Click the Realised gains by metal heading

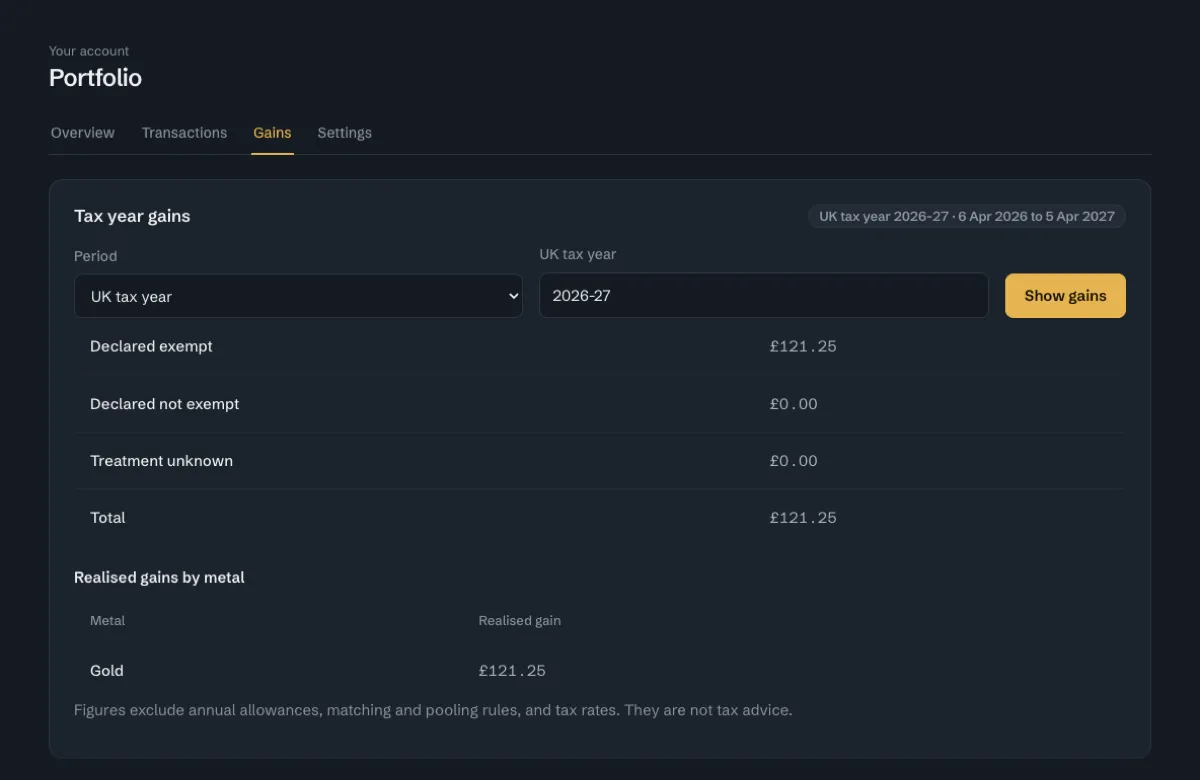pos(159,577)
